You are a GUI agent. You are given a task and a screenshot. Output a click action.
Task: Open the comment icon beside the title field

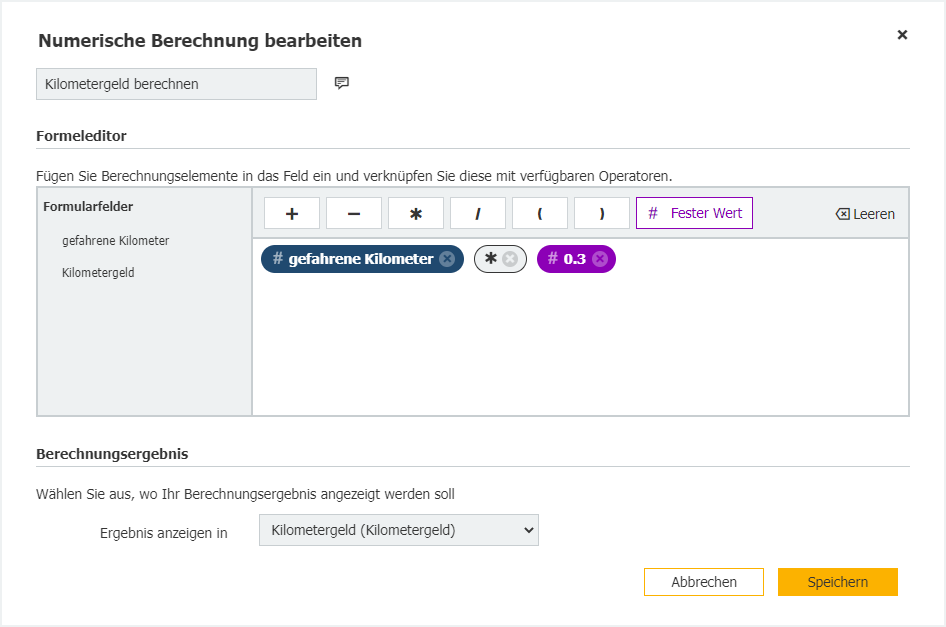[x=341, y=83]
